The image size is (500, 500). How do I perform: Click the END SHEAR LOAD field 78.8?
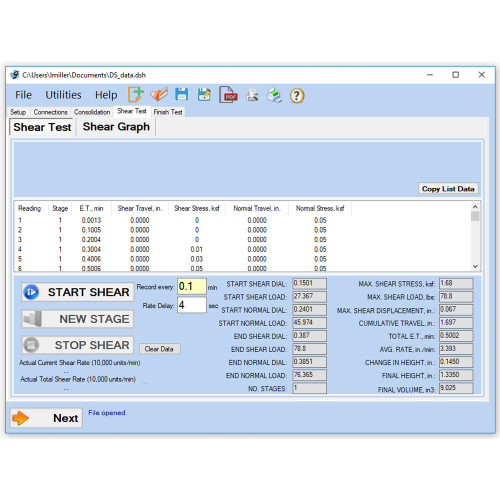[309, 349]
